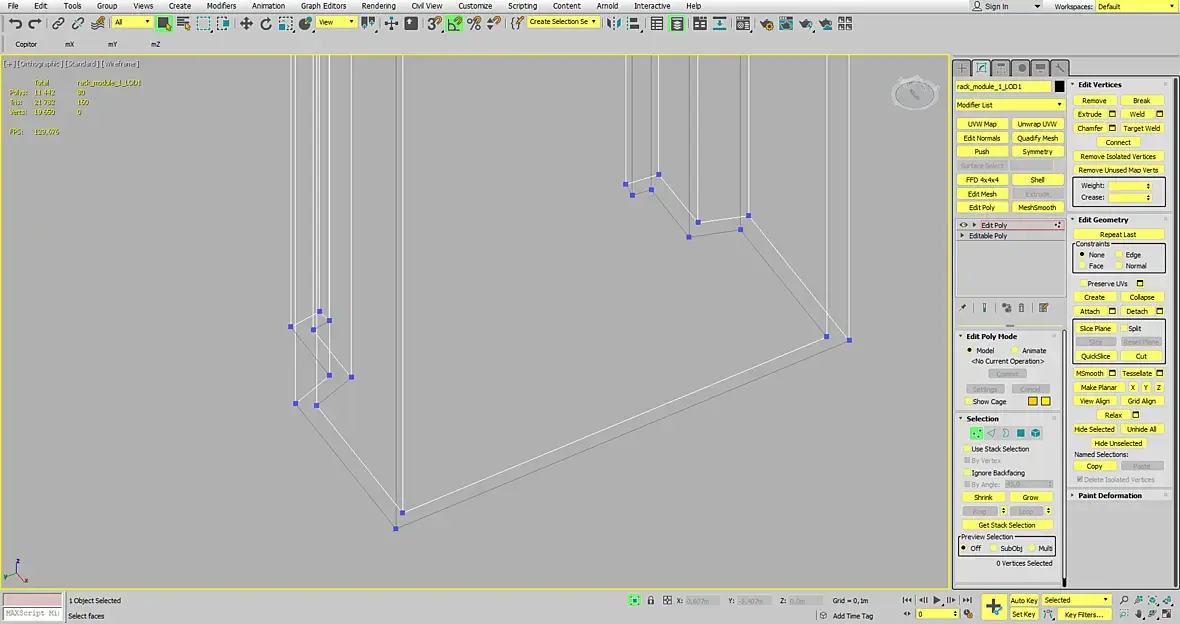Click the Pin Stack icon
The image size is (1180, 624).
(963, 308)
